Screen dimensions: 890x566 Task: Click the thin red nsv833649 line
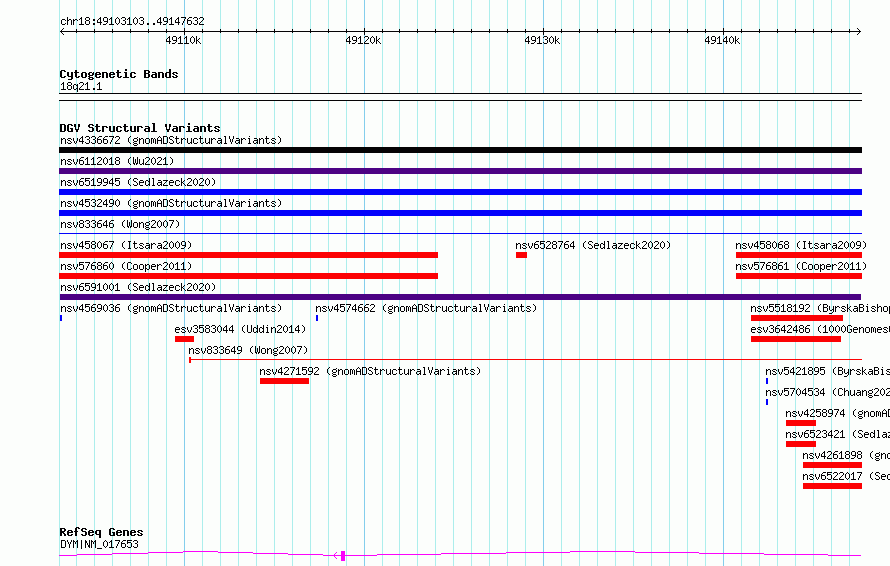(526, 360)
